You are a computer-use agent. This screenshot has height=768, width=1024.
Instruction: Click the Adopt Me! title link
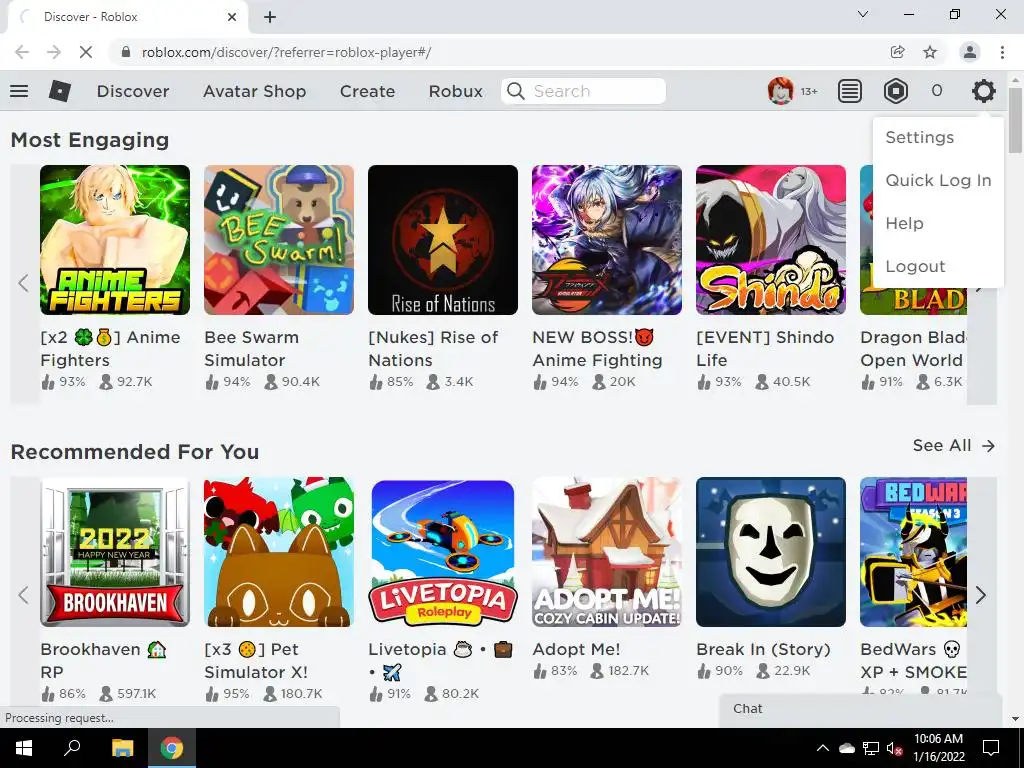[576, 649]
